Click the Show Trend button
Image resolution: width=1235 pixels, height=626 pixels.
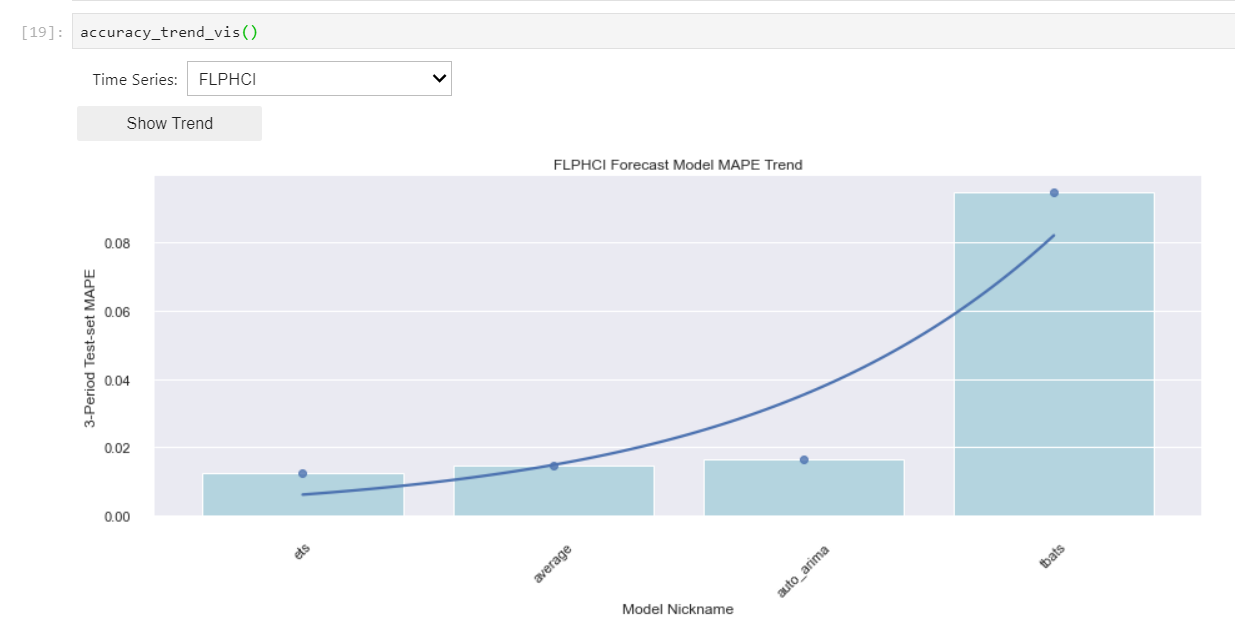tap(169, 123)
